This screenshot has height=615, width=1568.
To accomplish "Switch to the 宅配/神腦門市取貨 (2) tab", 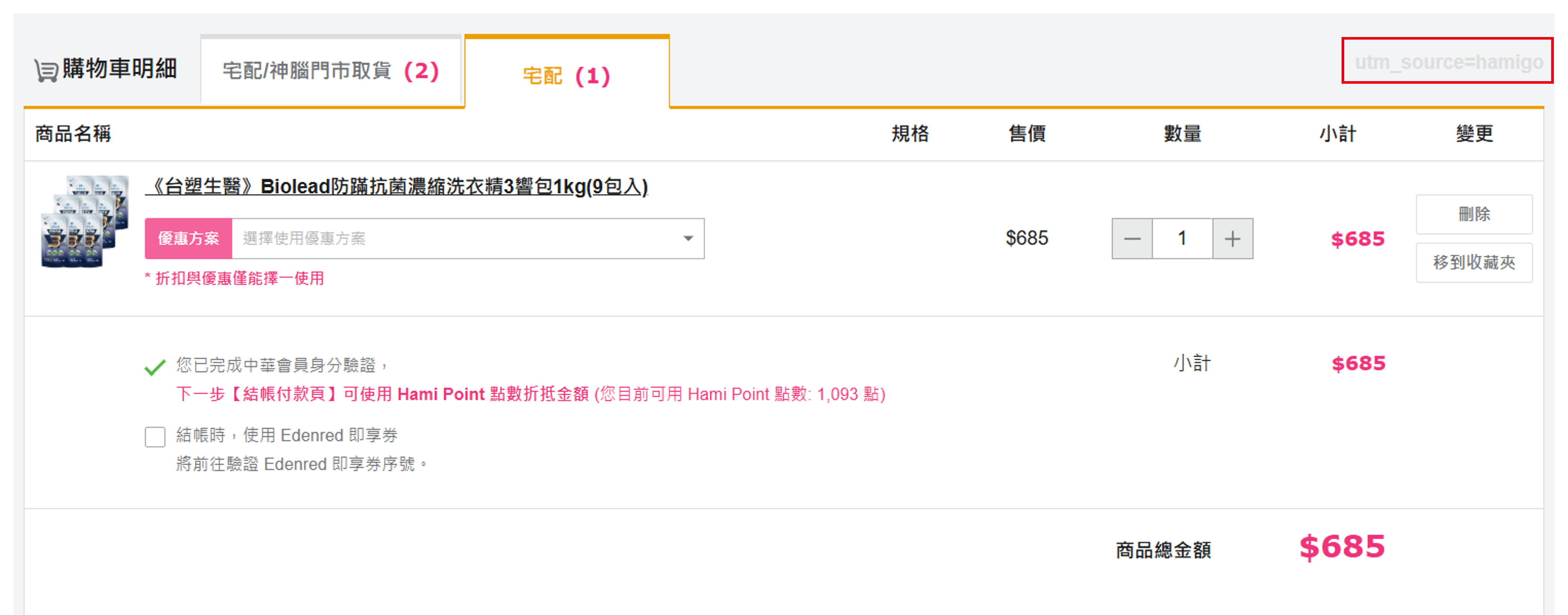I will (x=331, y=71).
